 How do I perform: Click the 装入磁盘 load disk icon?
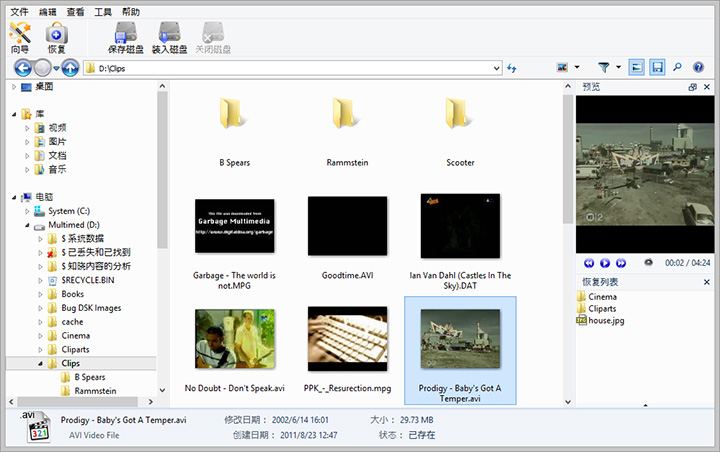pyautogui.click(x=168, y=36)
